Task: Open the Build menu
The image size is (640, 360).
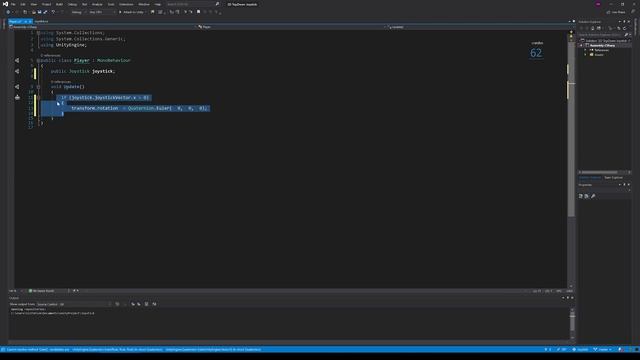Action: pyautogui.click(x=60, y=4)
